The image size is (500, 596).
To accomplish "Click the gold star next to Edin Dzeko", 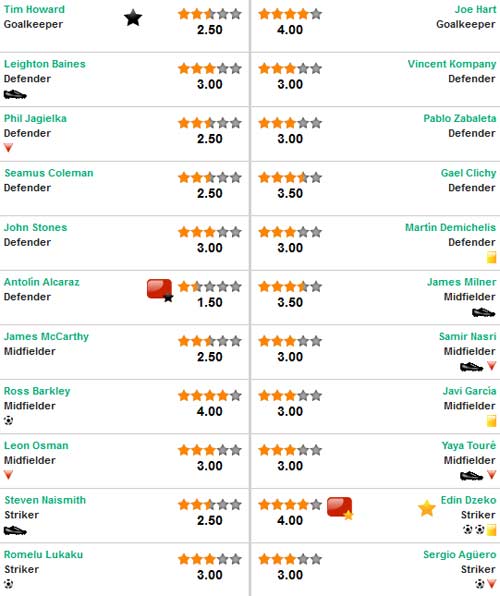I will coord(427,508).
